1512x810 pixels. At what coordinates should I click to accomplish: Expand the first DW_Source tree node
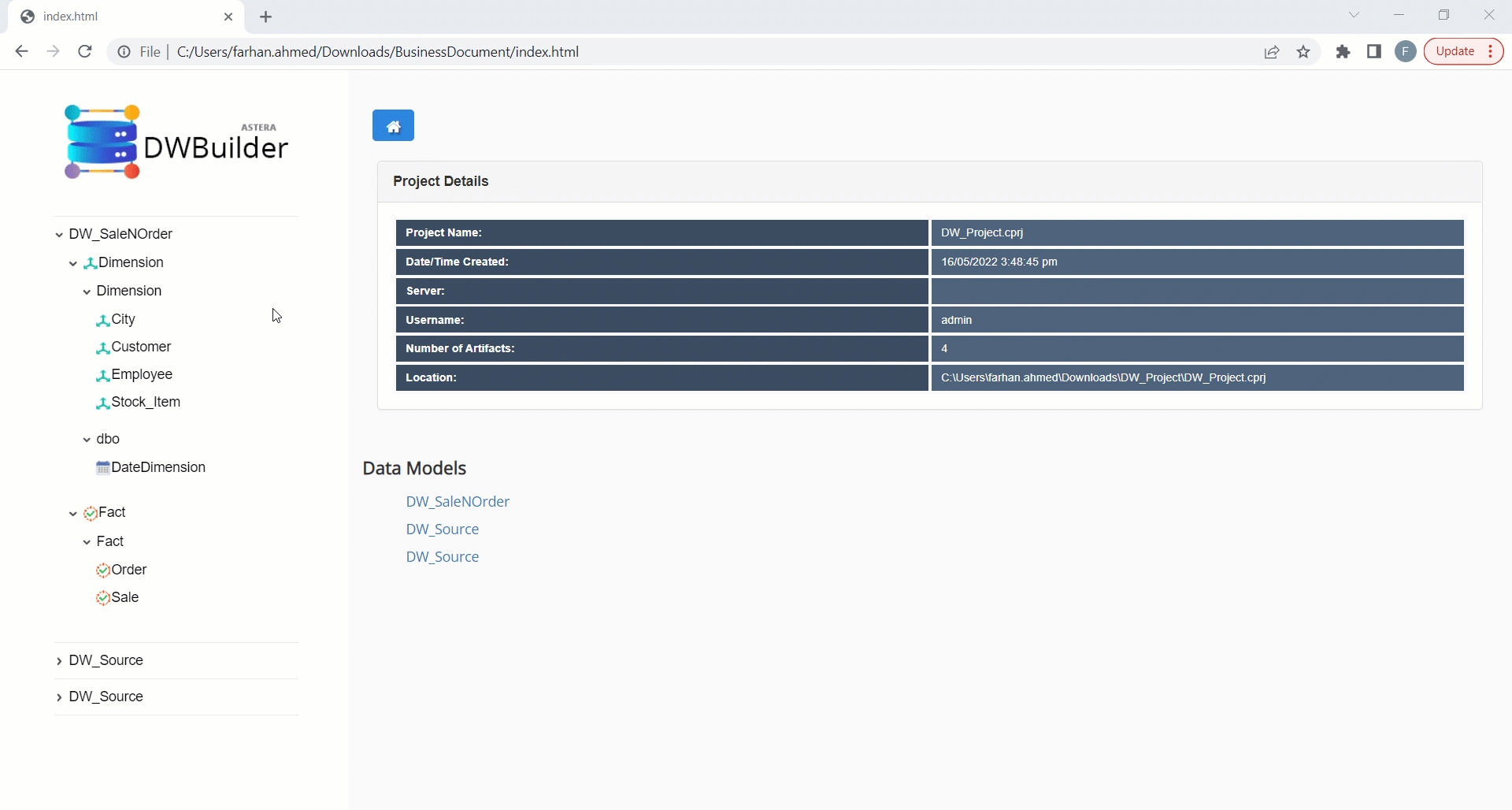[59, 661]
